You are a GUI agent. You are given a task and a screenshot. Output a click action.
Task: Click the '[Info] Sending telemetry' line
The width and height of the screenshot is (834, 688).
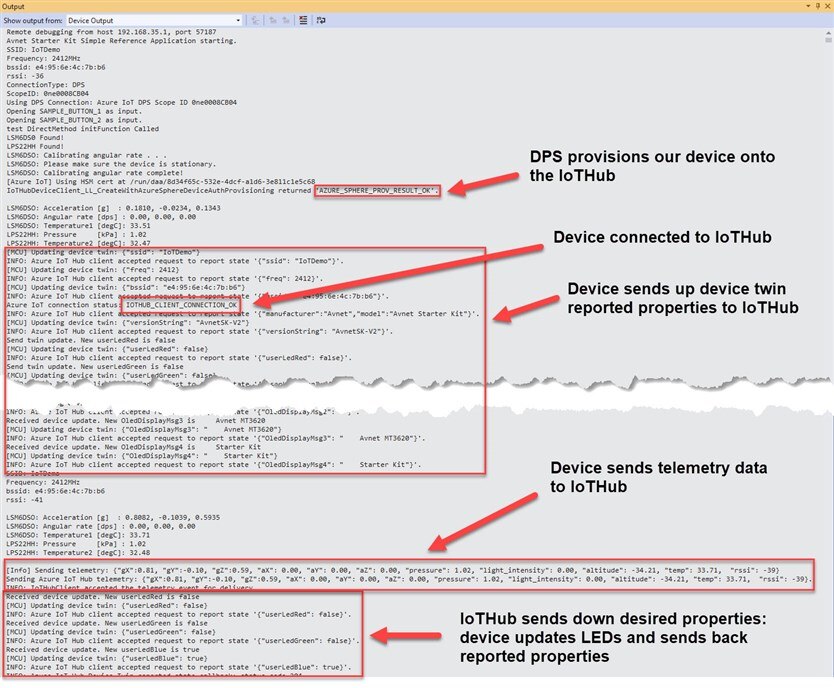pos(393,570)
